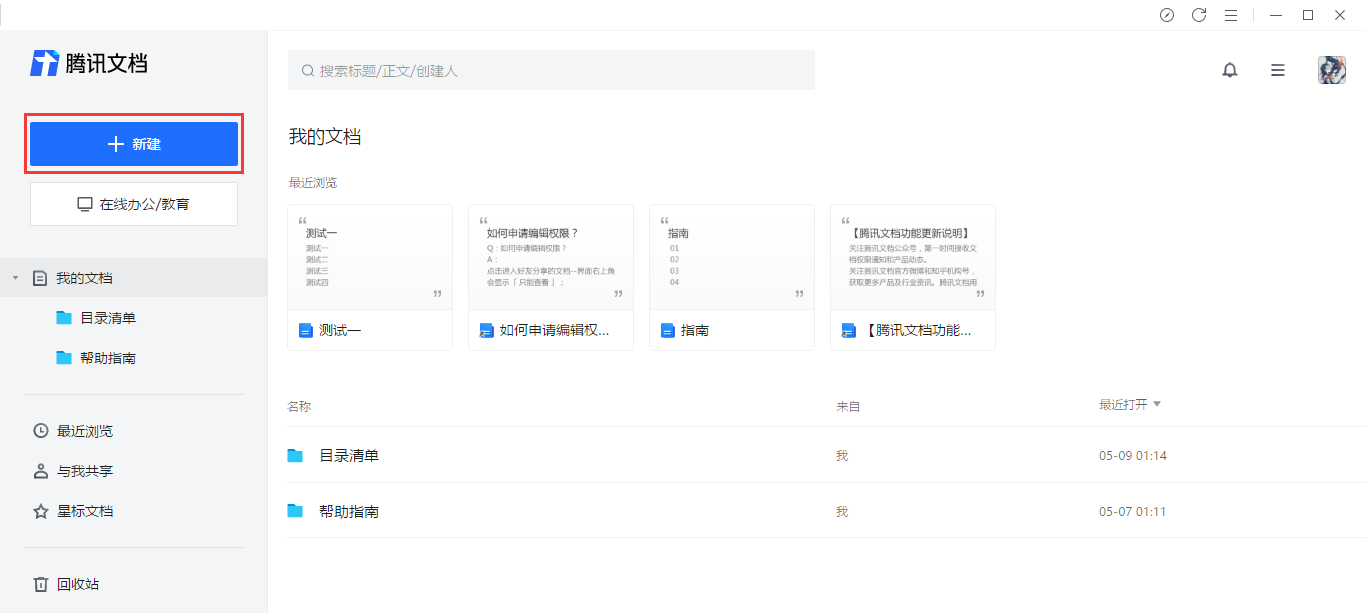Viewport: 1366px width, 613px height.
Task: Click the plus icon in 新建
Action: 115,144
